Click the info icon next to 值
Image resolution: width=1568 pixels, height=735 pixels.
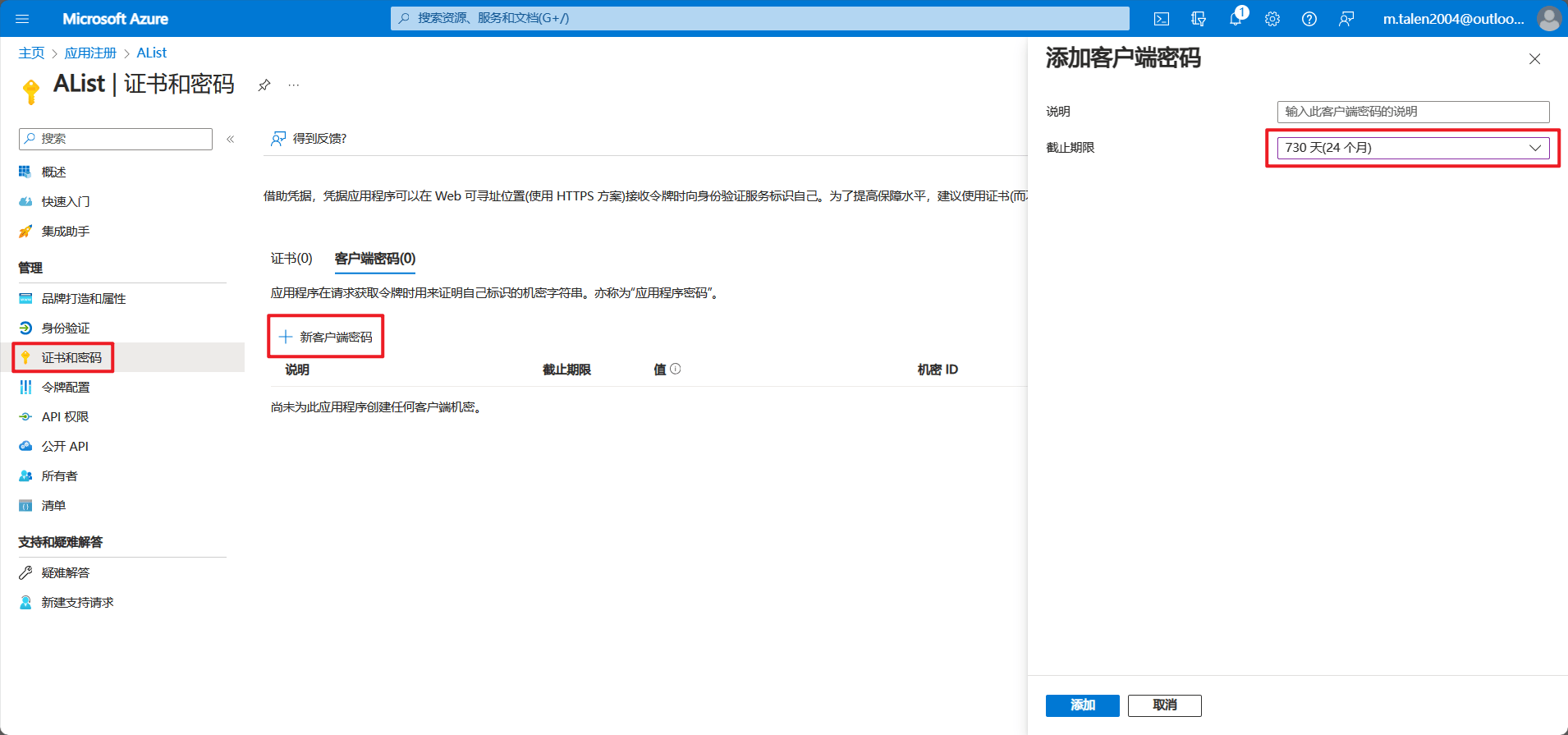(676, 370)
